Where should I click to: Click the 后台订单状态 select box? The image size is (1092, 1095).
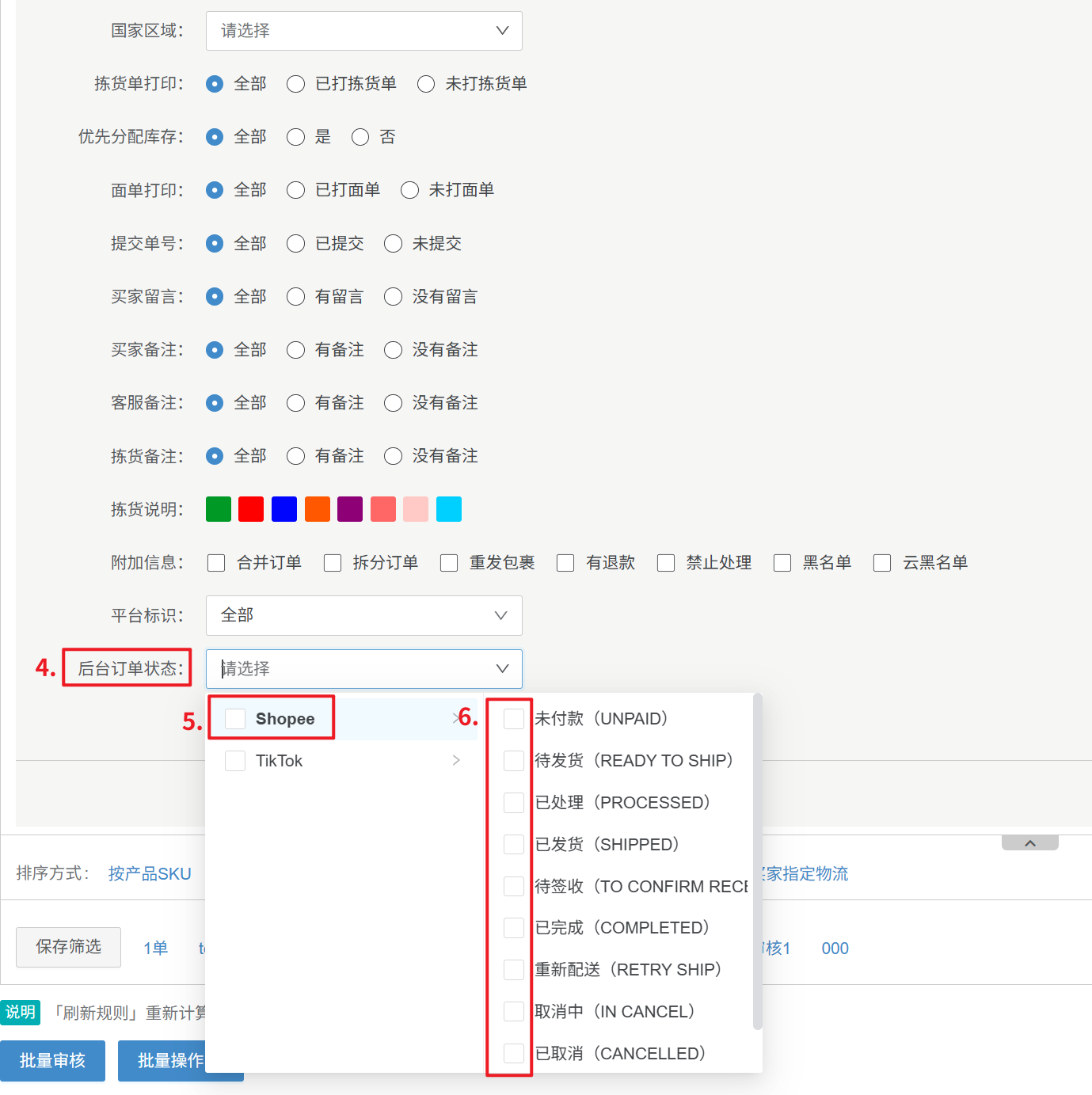coord(363,669)
